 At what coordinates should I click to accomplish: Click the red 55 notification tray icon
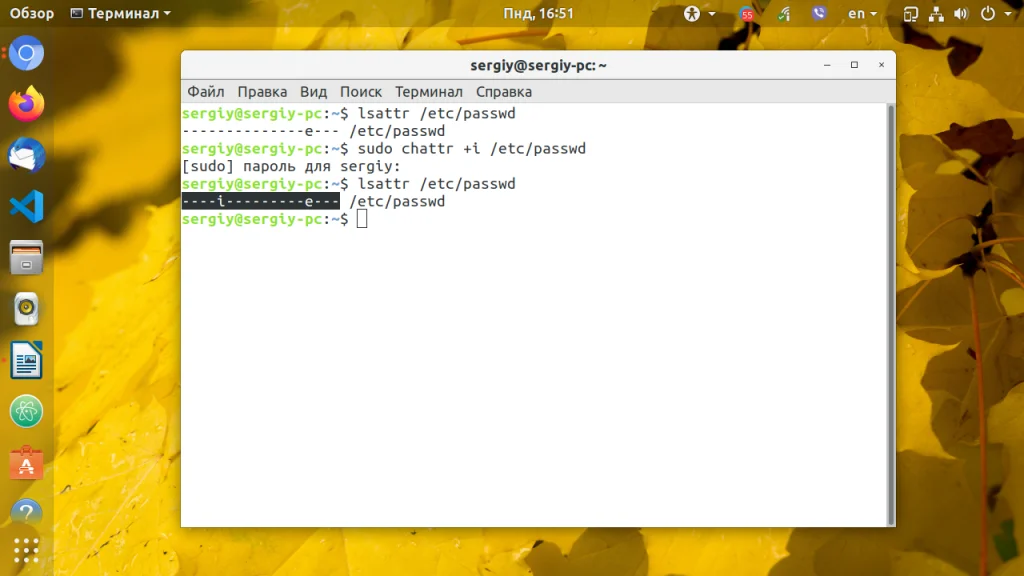747,14
